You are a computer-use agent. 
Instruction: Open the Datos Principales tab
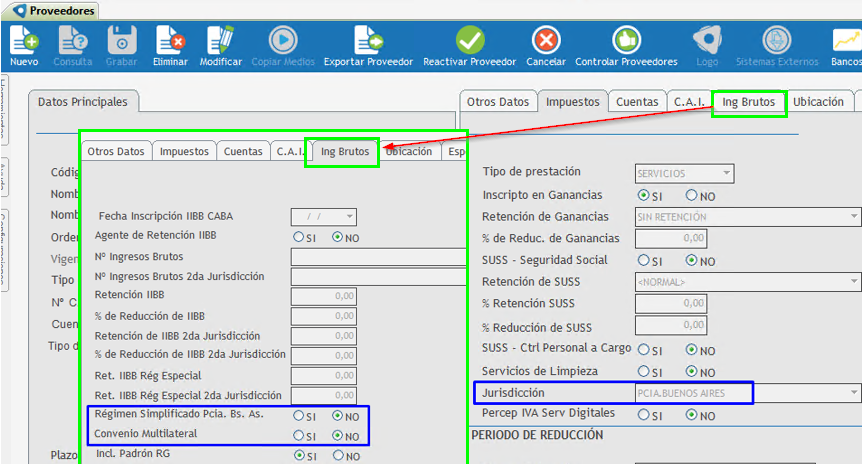[x=83, y=102]
